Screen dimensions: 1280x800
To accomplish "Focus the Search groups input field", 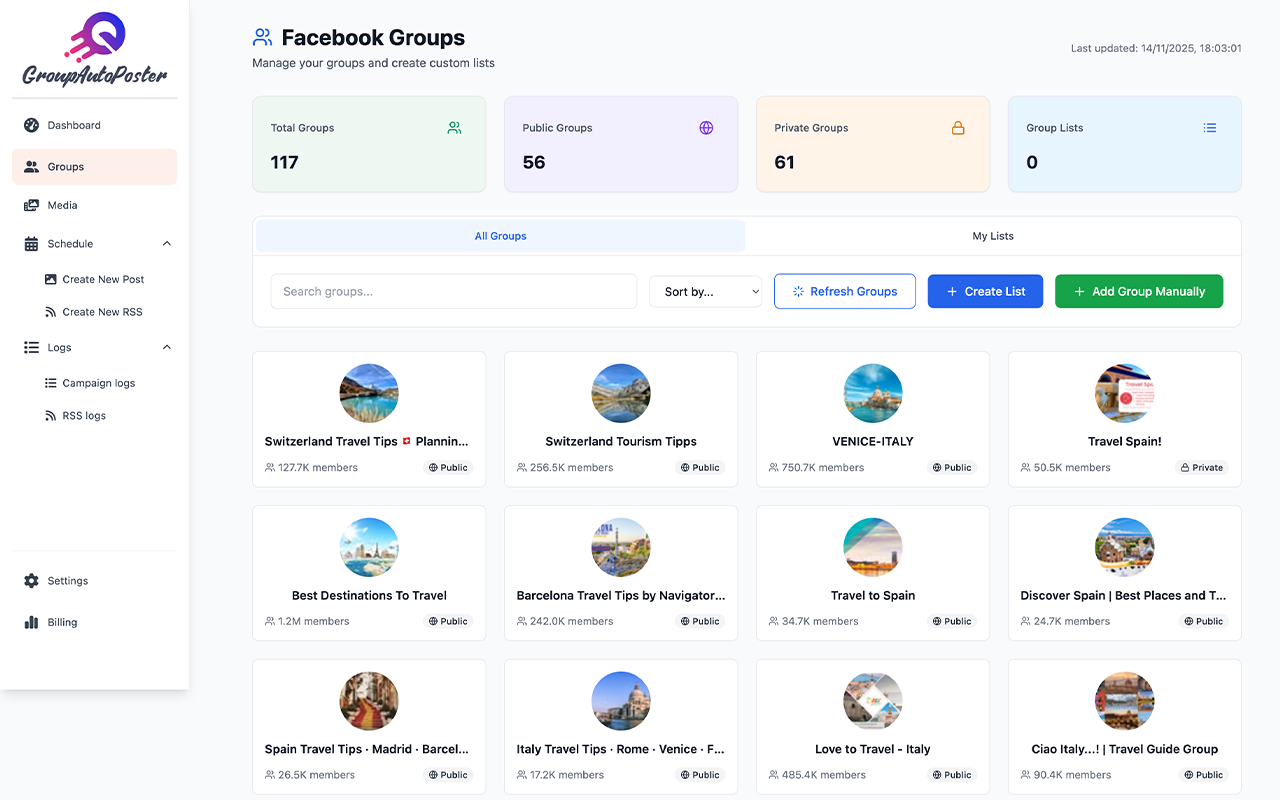I will coord(453,292).
